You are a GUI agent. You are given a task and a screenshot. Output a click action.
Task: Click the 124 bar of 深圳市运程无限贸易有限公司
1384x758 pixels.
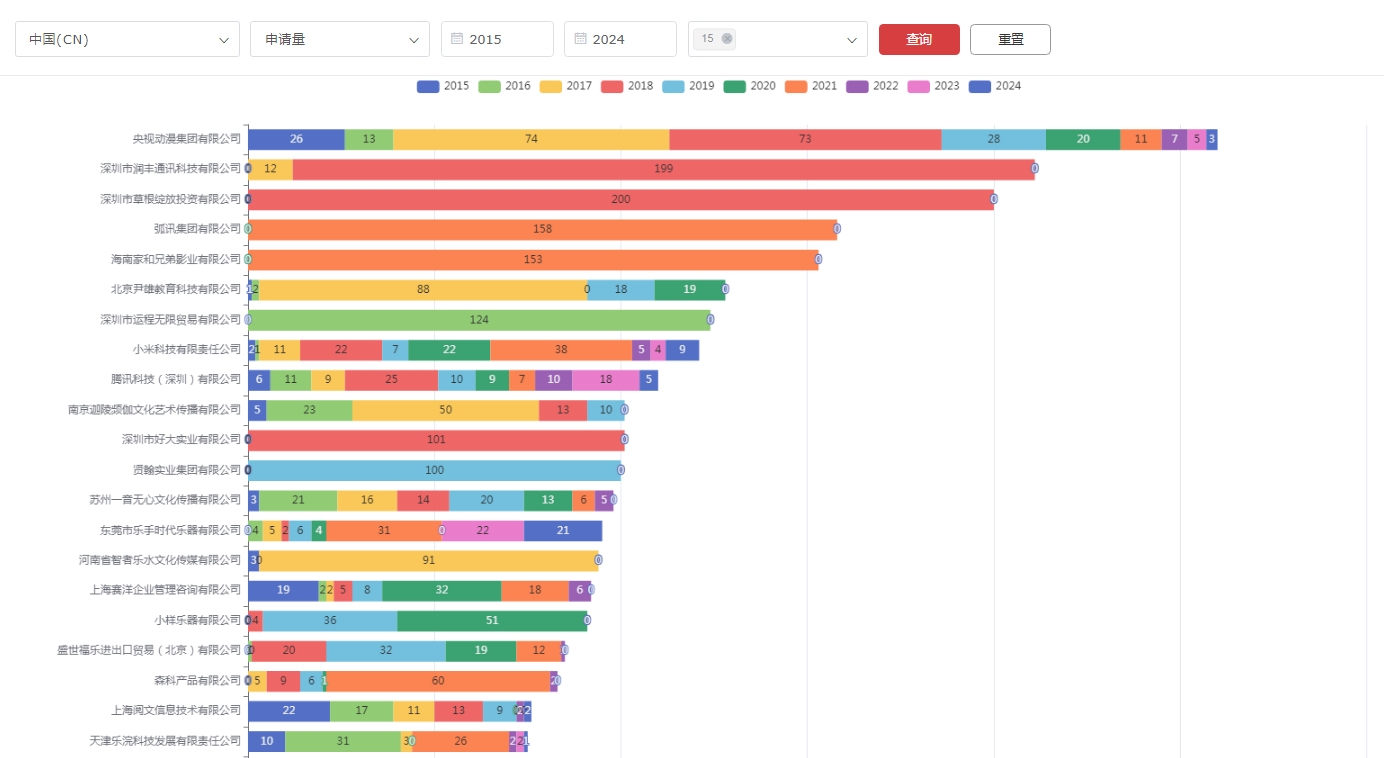[479, 319]
